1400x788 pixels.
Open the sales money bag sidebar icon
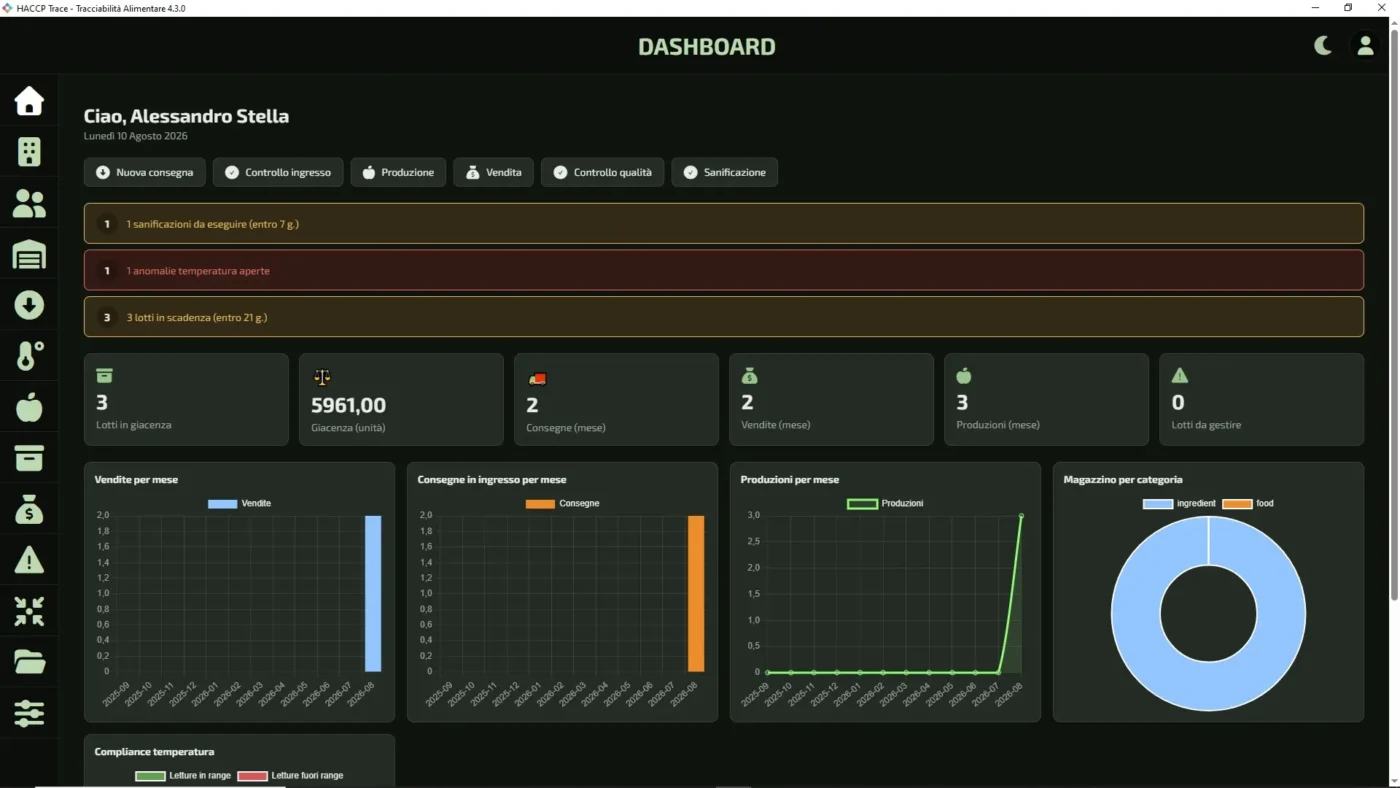tap(29, 509)
